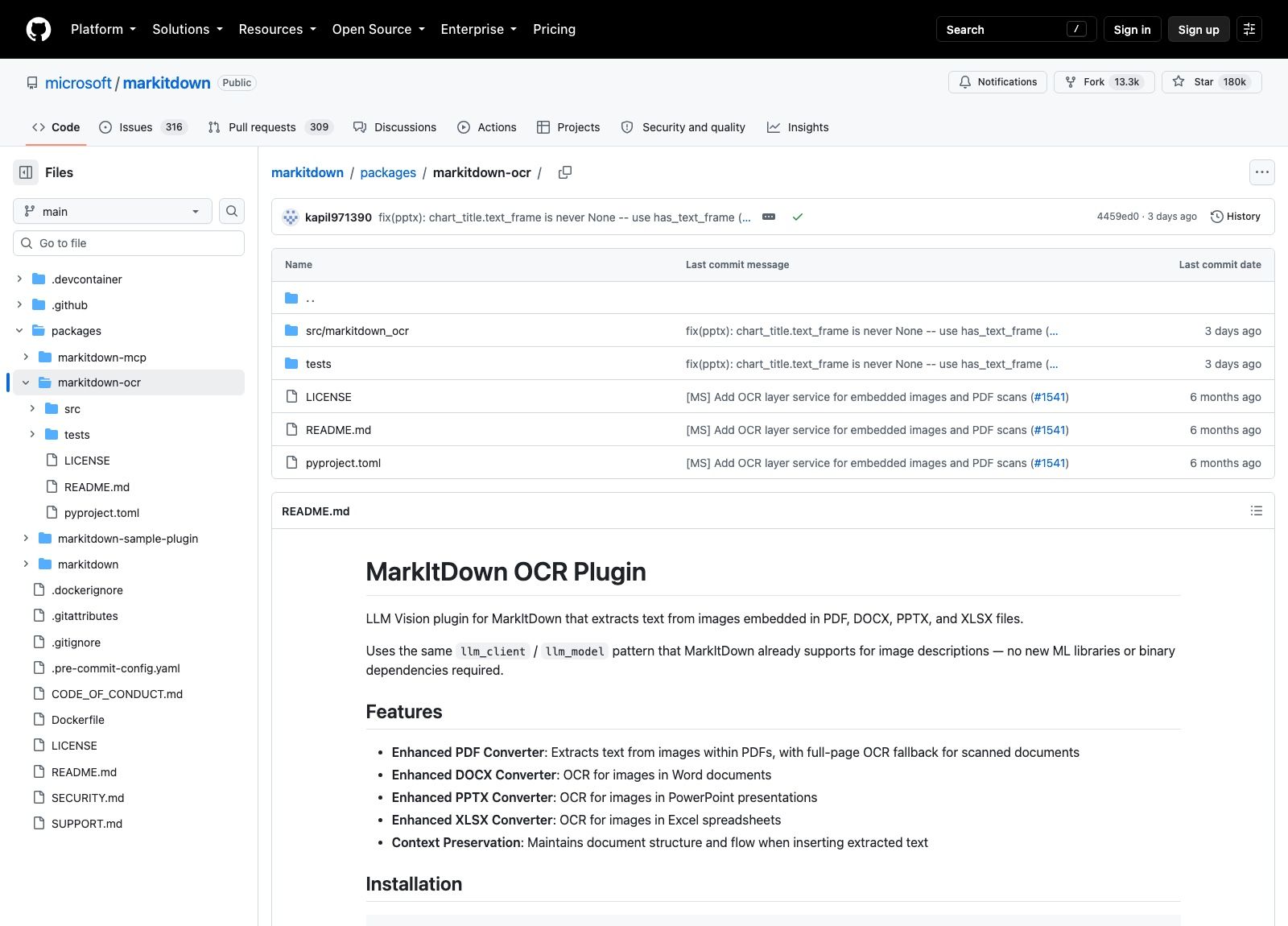Expand the markitdown folder in tree
The height and width of the screenshot is (926, 1288).
click(26, 564)
